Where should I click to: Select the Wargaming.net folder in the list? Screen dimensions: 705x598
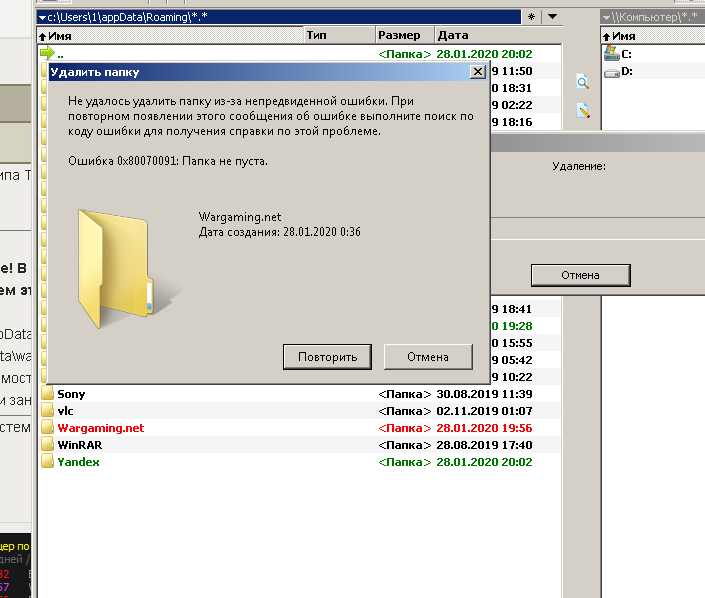[x=299, y=428]
